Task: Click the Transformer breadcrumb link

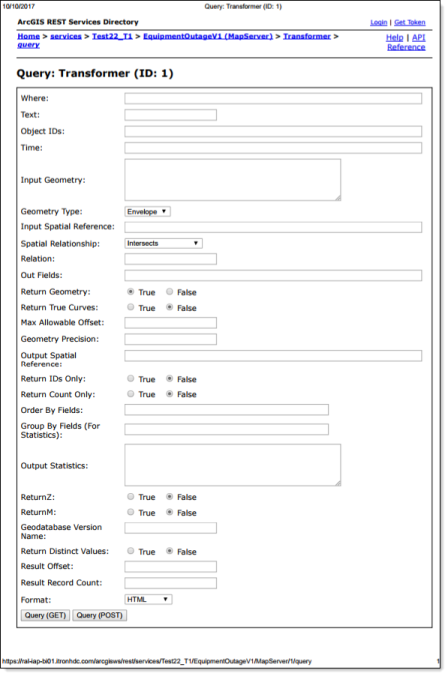Action: tap(307, 36)
